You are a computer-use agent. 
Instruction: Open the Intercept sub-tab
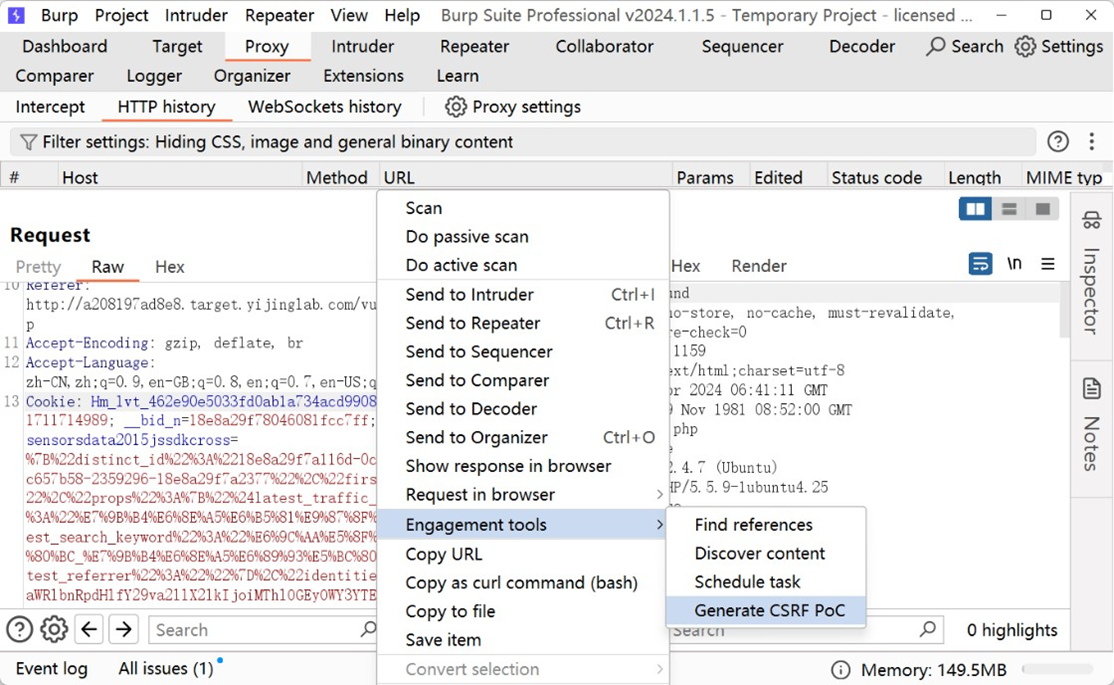pyautogui.click(x=50, y=107)
